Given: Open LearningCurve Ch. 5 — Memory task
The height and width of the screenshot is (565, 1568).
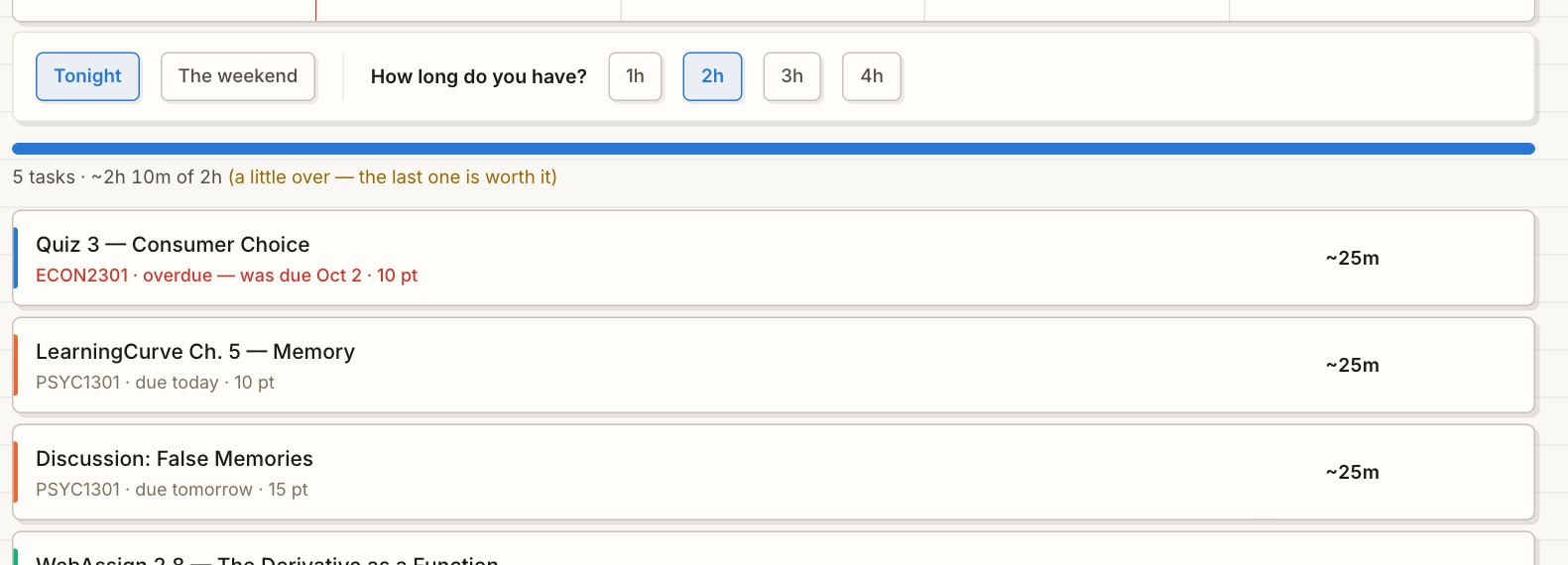Looking at the screenshot, I should click(x=774, y=365).
